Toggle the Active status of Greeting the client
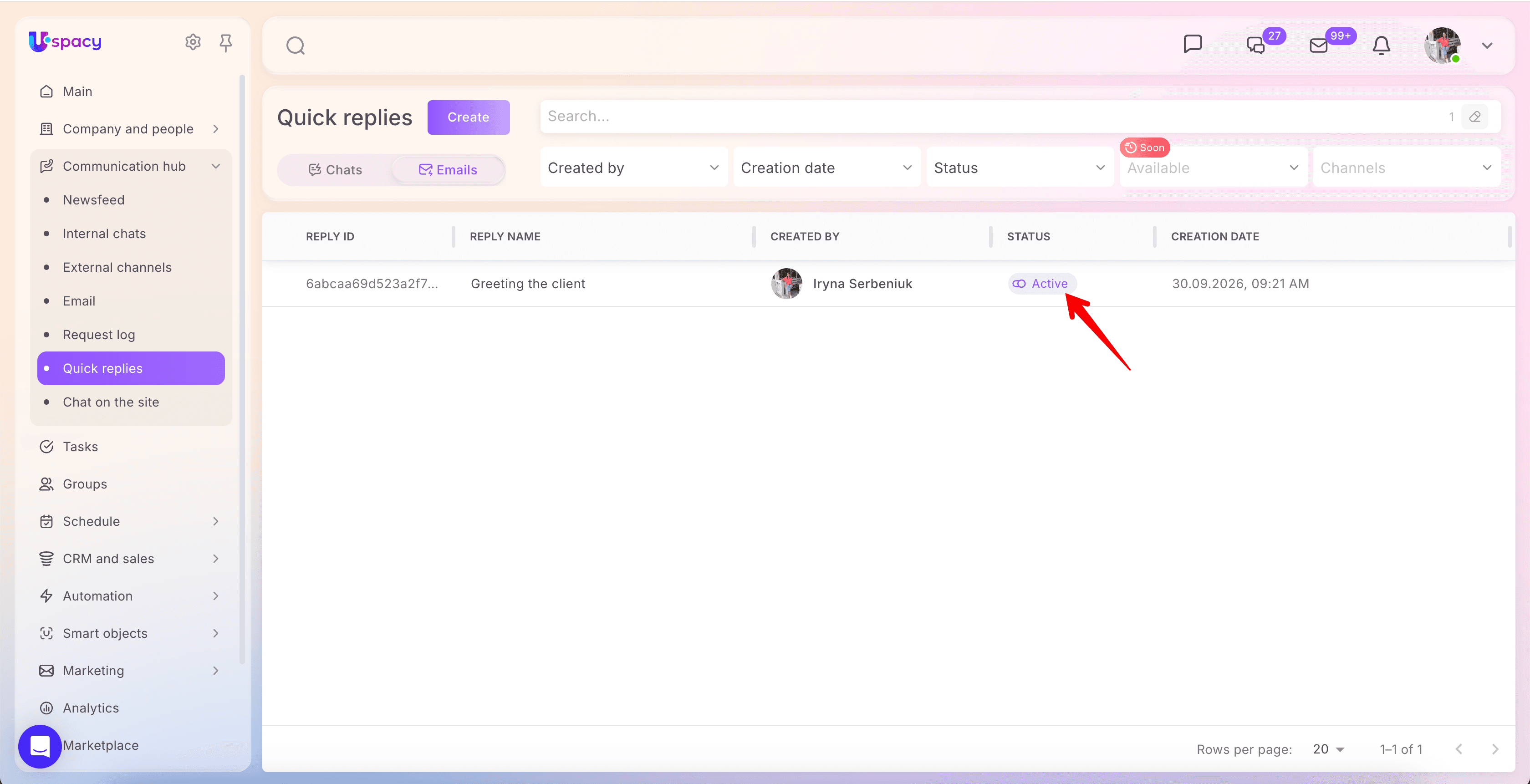 (1042, 284)
